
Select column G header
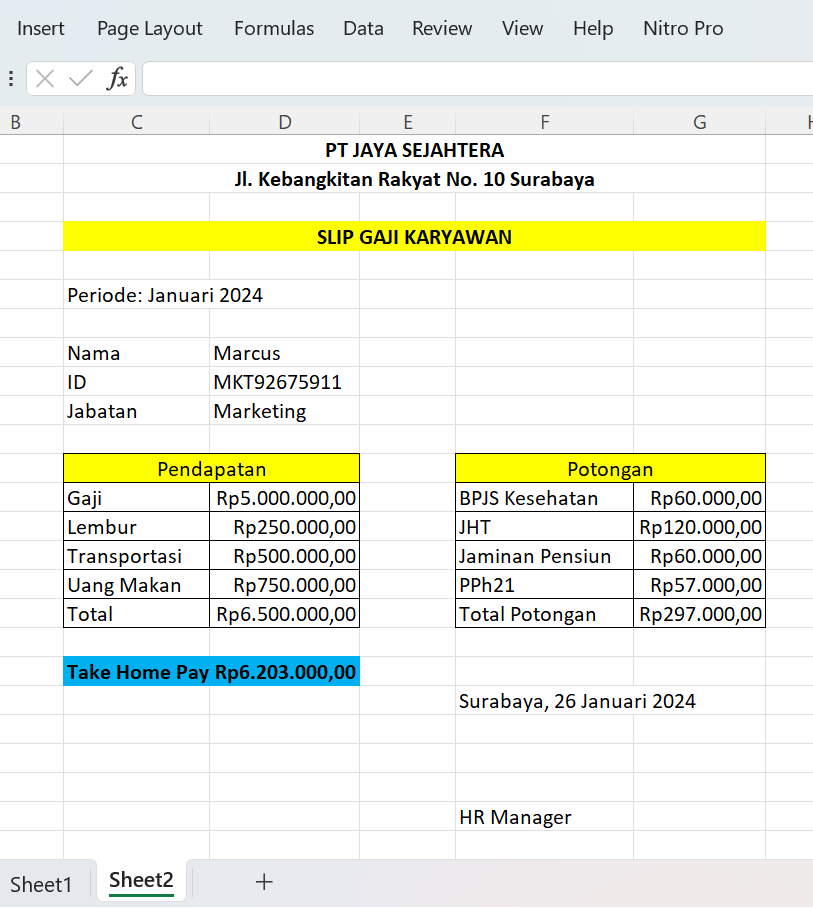699,121
